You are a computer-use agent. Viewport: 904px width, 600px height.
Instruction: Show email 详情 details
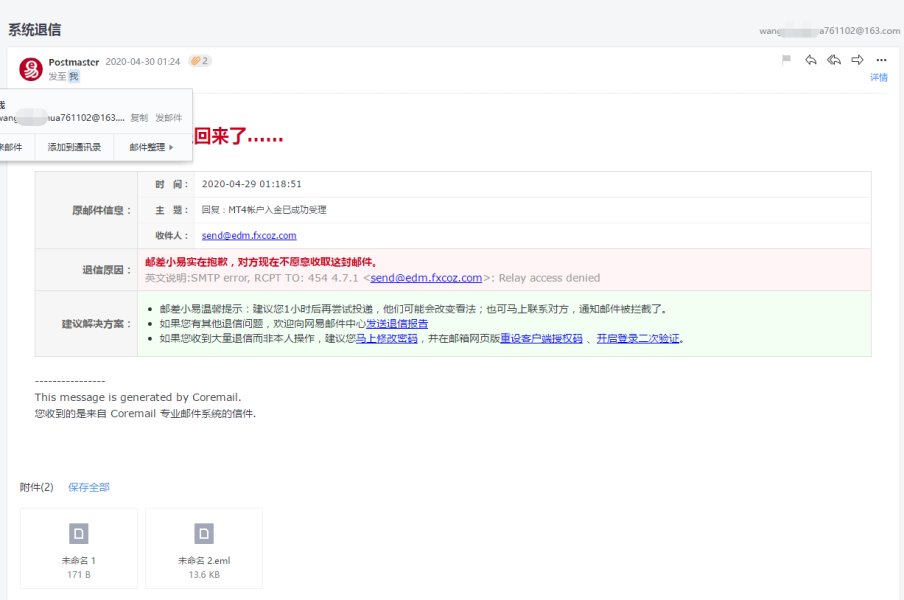click(x=878, y=77)
